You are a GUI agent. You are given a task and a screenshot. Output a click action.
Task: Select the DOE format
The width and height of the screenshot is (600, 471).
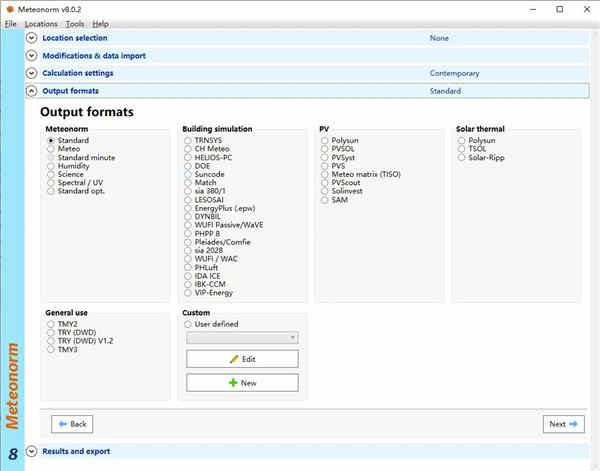(x=197, y=166)
